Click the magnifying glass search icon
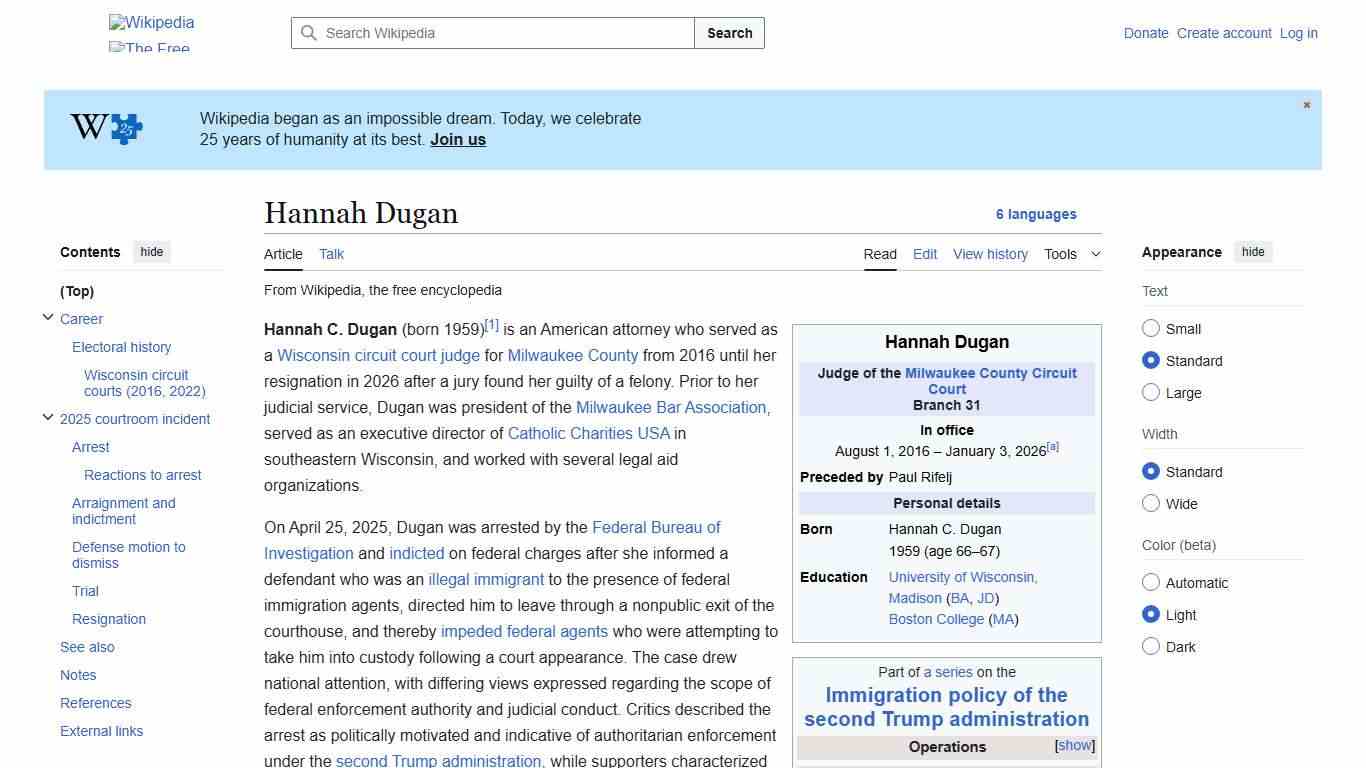The height and width of the screenshot is (768, 1366). (309, 33)
